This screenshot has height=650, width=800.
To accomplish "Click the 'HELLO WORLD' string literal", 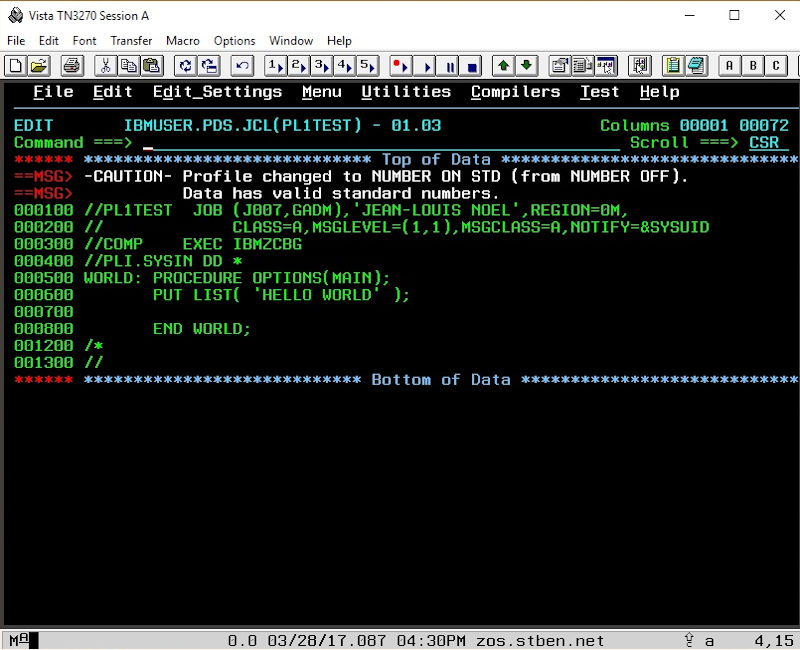I will [x=317, y=295].
